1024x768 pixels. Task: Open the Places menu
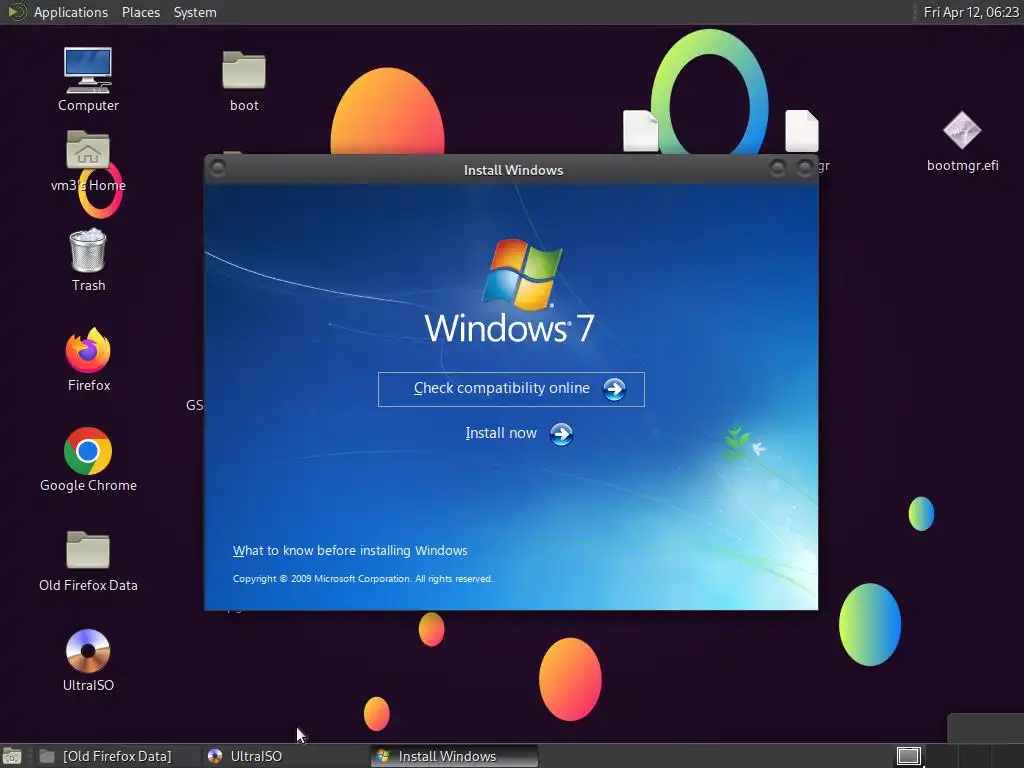coord(140,12)
